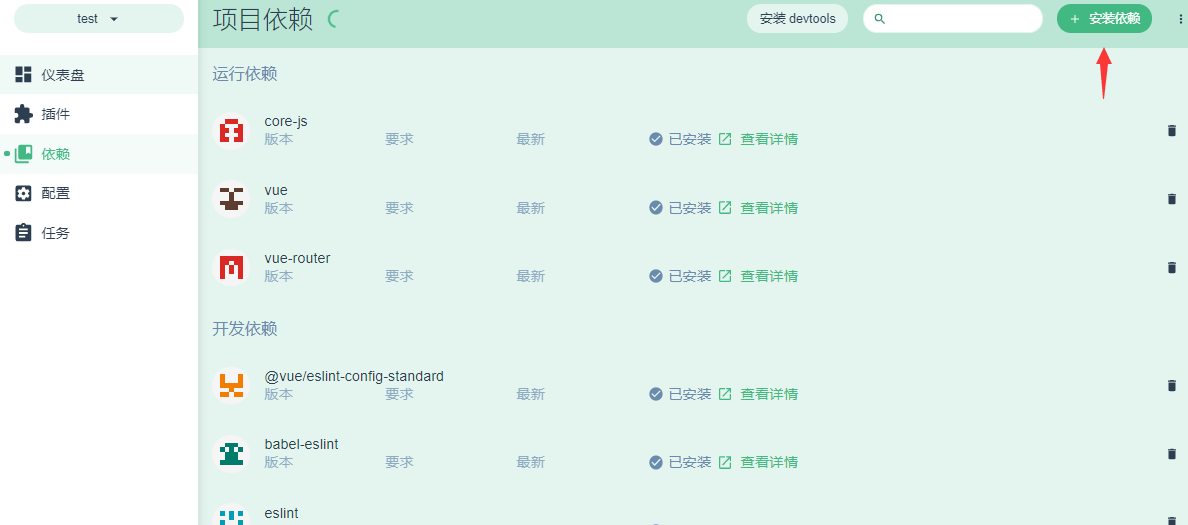
Task: Click the 安装 devtools button
Action: (x=797, y=19)
